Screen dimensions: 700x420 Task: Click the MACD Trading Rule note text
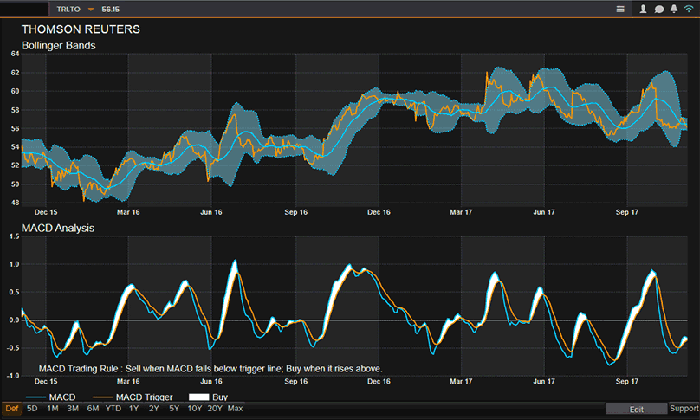[210, 369]
